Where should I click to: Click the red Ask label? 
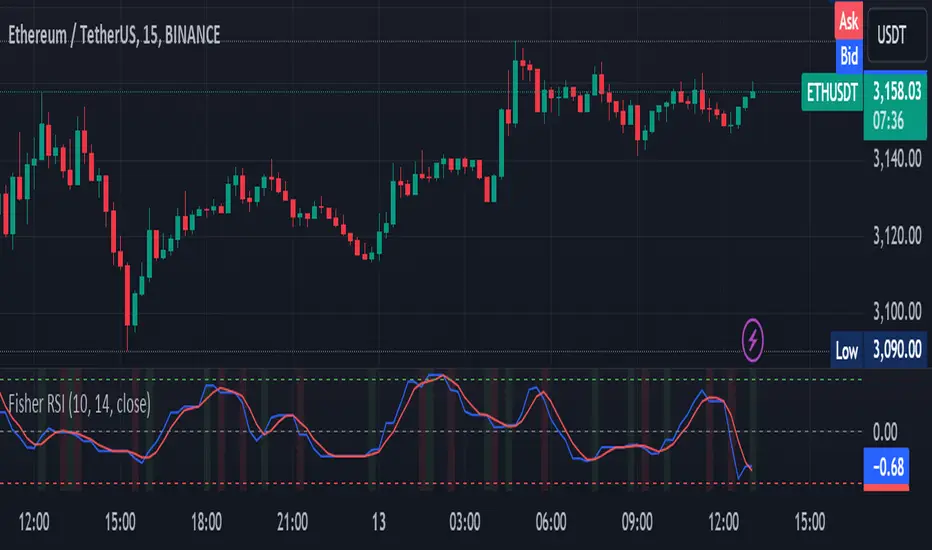tap(848, 21)
